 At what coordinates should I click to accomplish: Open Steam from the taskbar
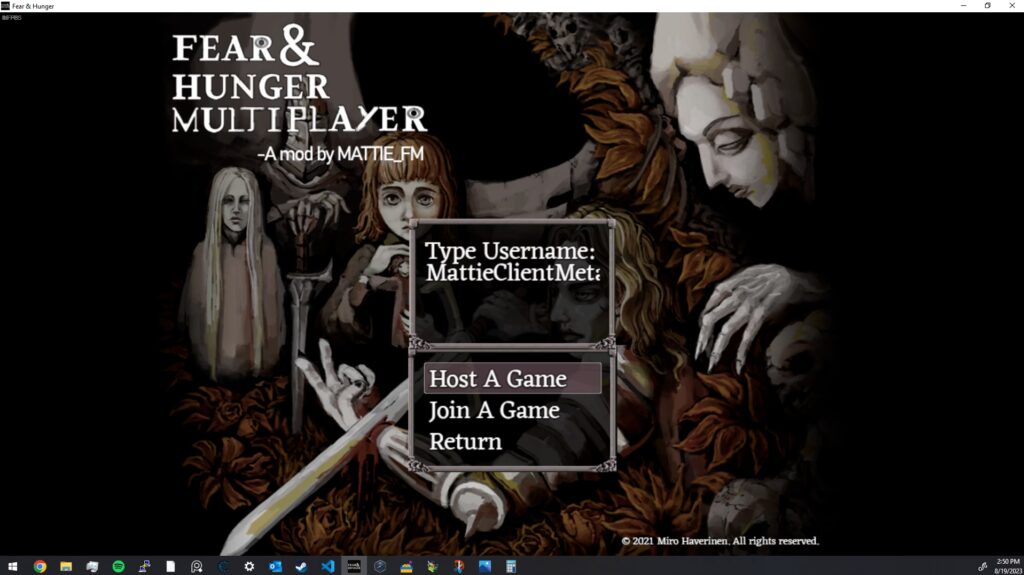pyautogui.click(x=301, y=567)
